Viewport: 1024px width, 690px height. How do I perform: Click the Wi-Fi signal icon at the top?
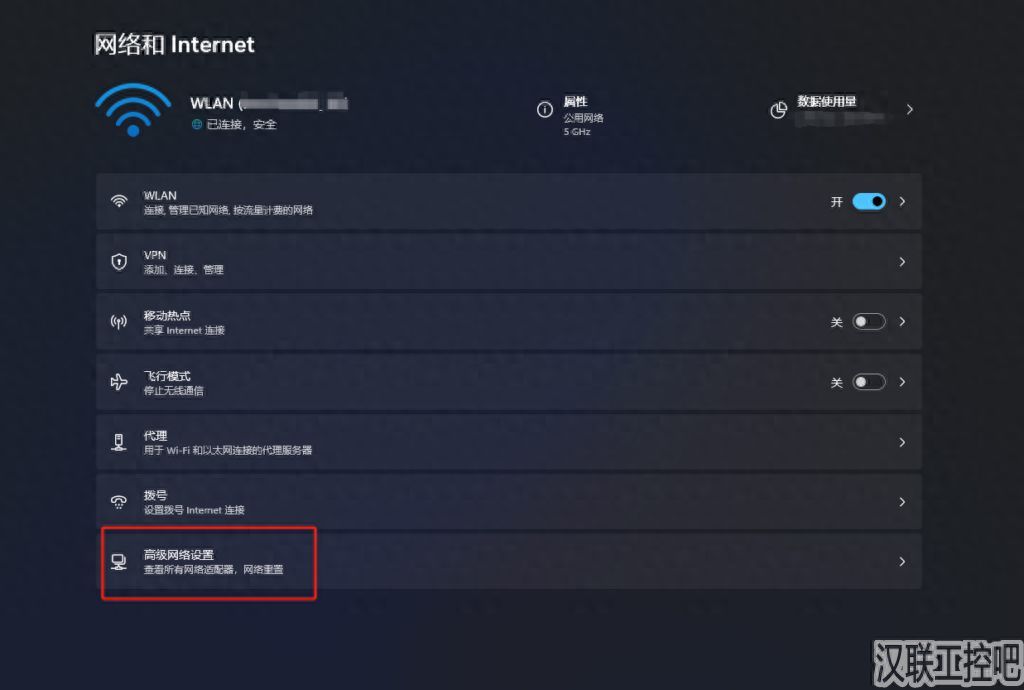pyautogui.click(x=132, y=110)
